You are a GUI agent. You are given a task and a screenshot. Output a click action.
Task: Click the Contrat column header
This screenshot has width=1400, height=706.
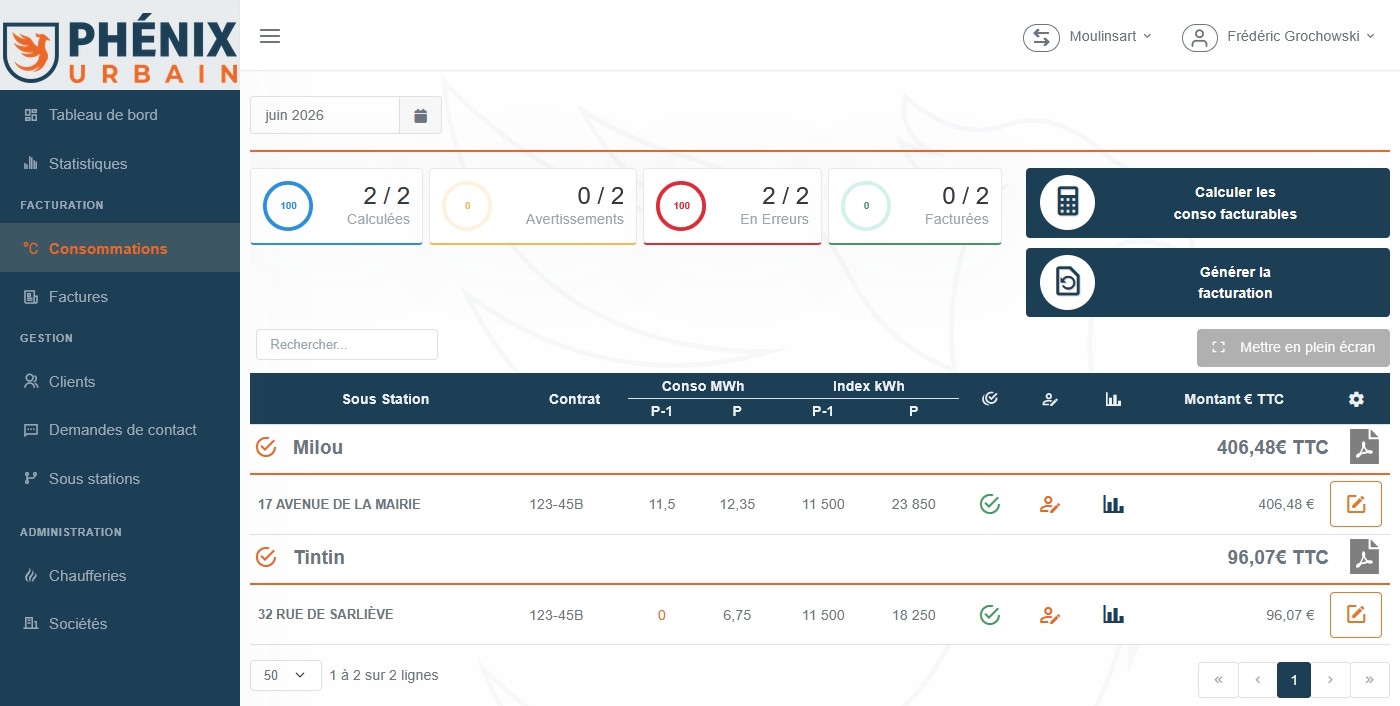click(575, 399)
